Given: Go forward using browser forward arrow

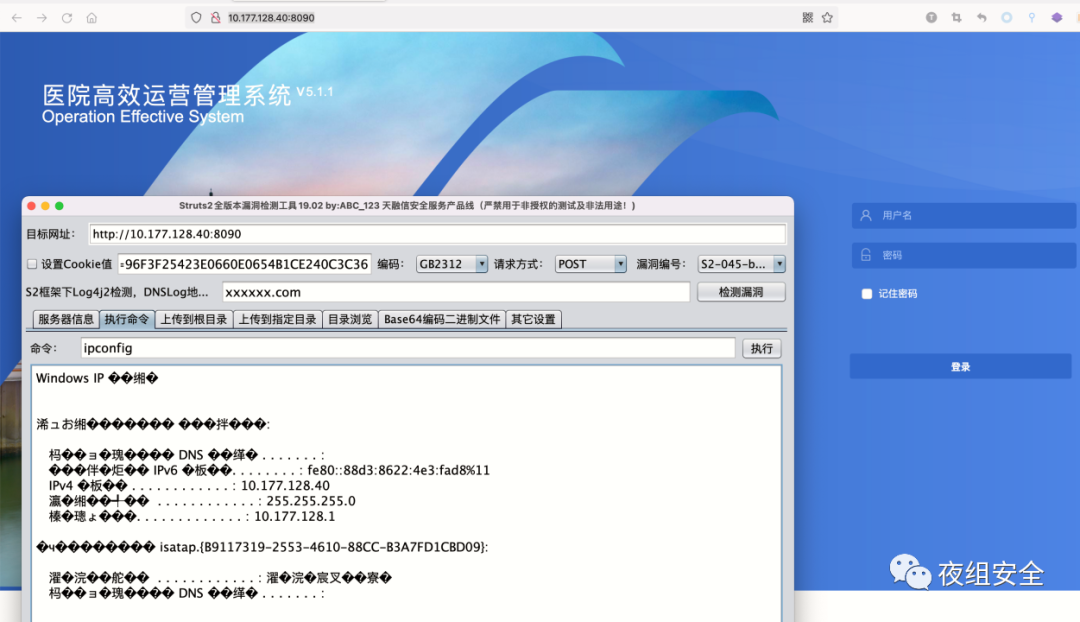Looking at the screenshot, I should click(x=42, y=18).
